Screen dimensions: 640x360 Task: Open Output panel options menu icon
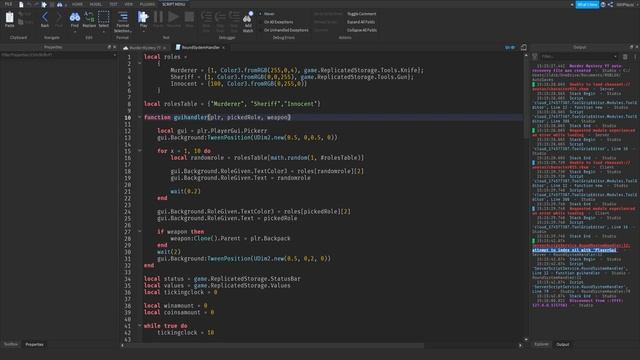(635, 57)
